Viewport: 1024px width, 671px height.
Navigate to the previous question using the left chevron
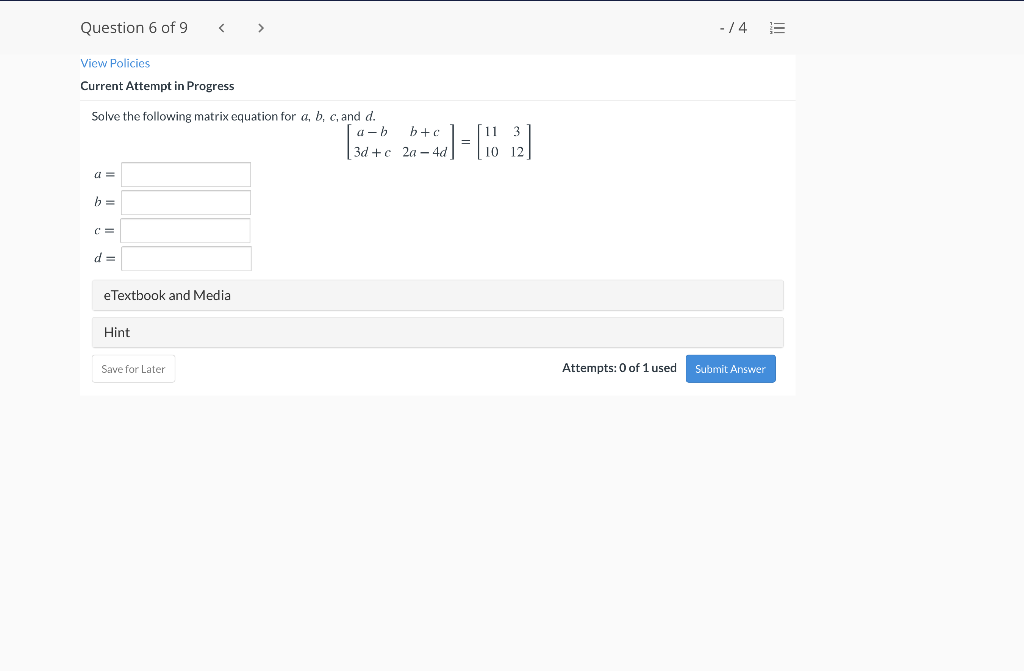coord(221,28)
